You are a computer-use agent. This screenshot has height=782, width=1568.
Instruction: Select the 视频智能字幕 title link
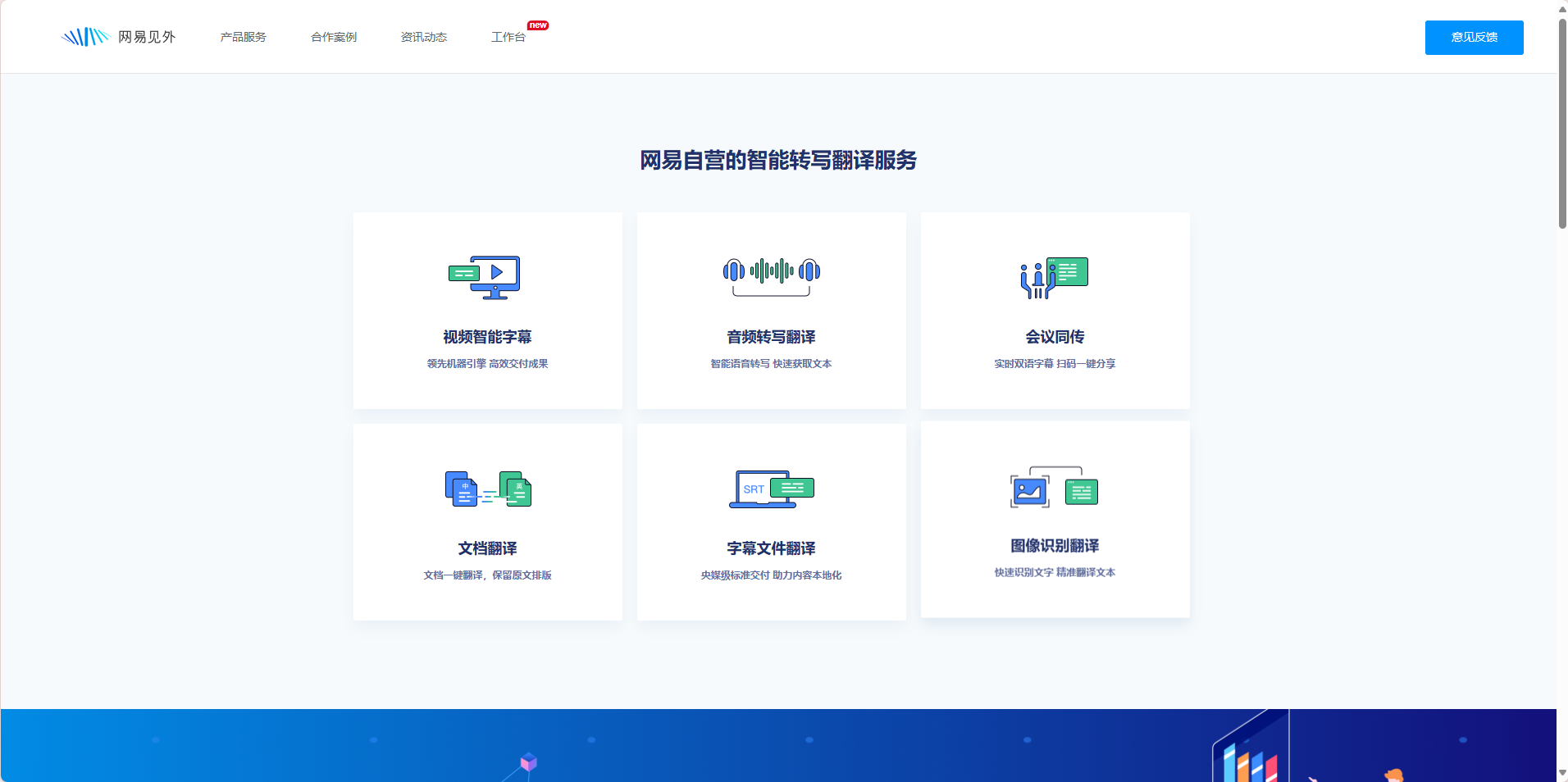(487, 337)
